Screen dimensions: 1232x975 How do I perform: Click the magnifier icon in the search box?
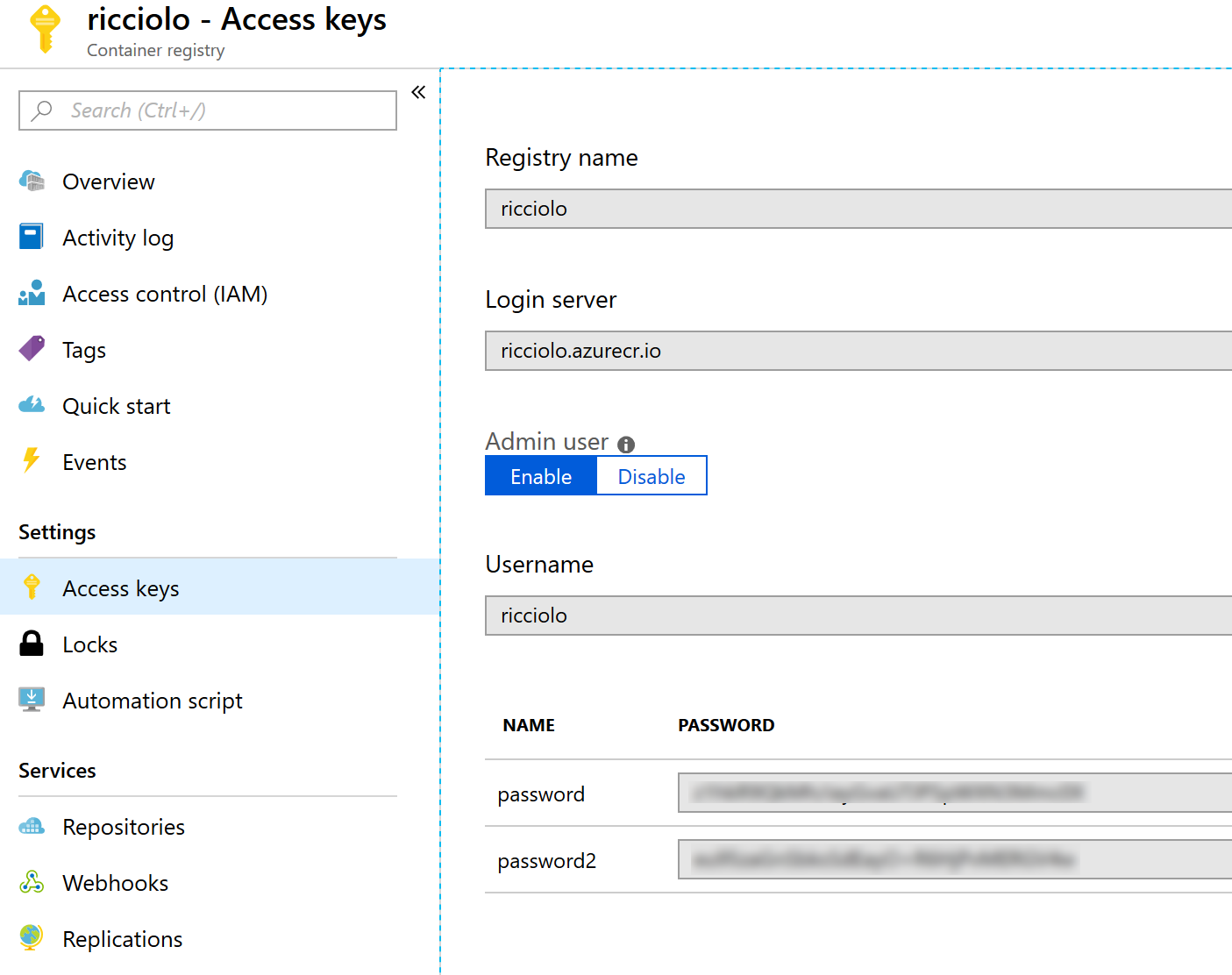click(x=41, y=110)
